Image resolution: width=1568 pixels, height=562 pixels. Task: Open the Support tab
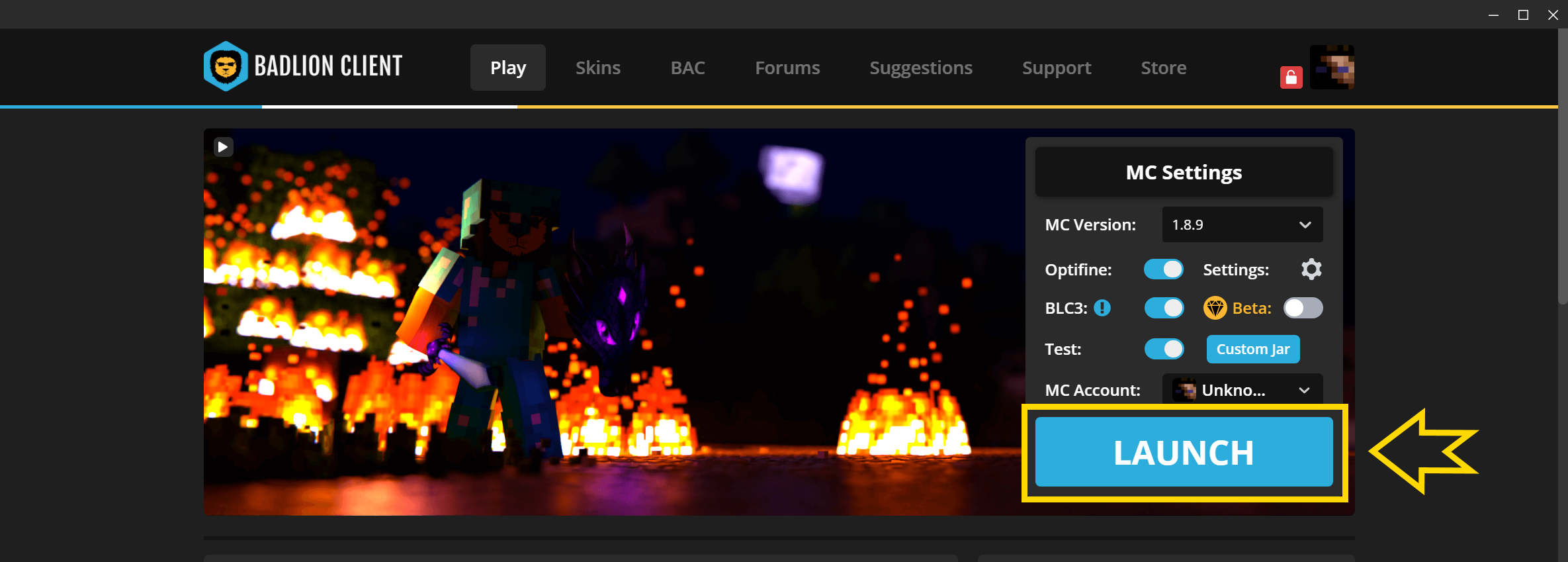click(x=1057, y=68)
